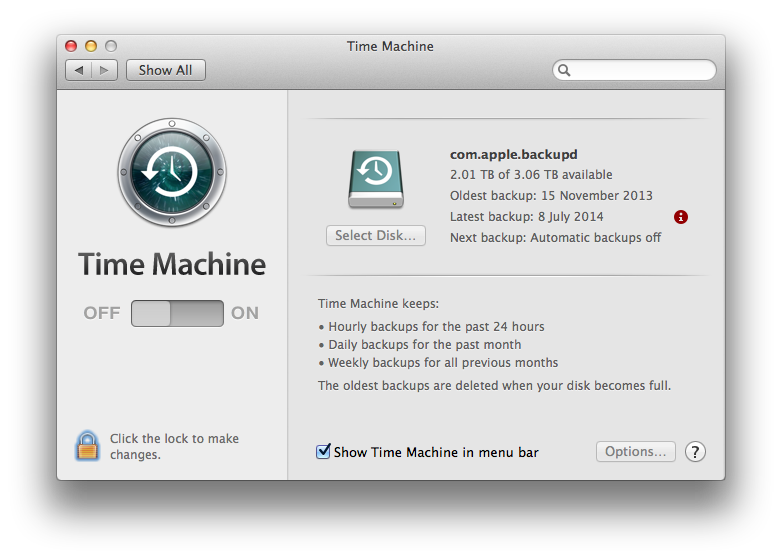
Task: Go back with the left arrow button
Action: click(79, 70)
